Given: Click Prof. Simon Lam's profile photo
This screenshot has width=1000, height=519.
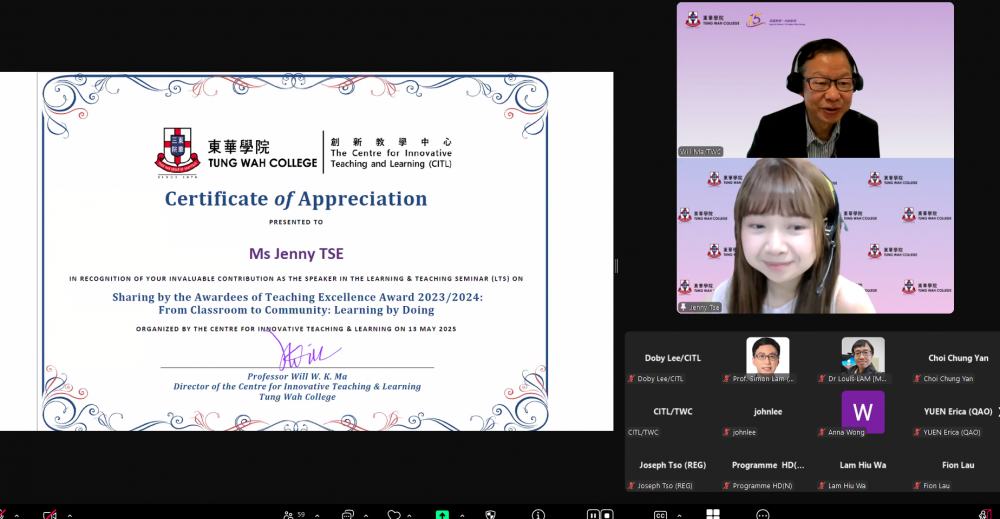Looking at the screenshot, I should point(768,356).
